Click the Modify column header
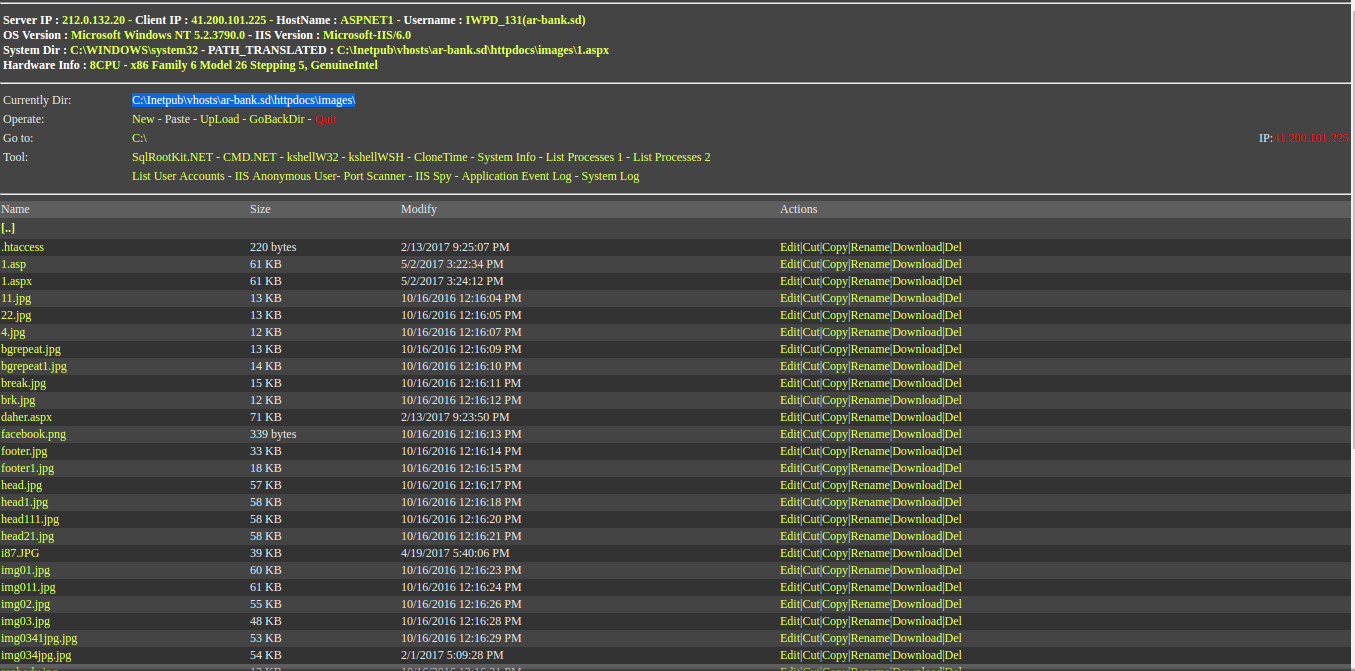The width and height of the screenshot is (1355, 671). click(419, 209)
